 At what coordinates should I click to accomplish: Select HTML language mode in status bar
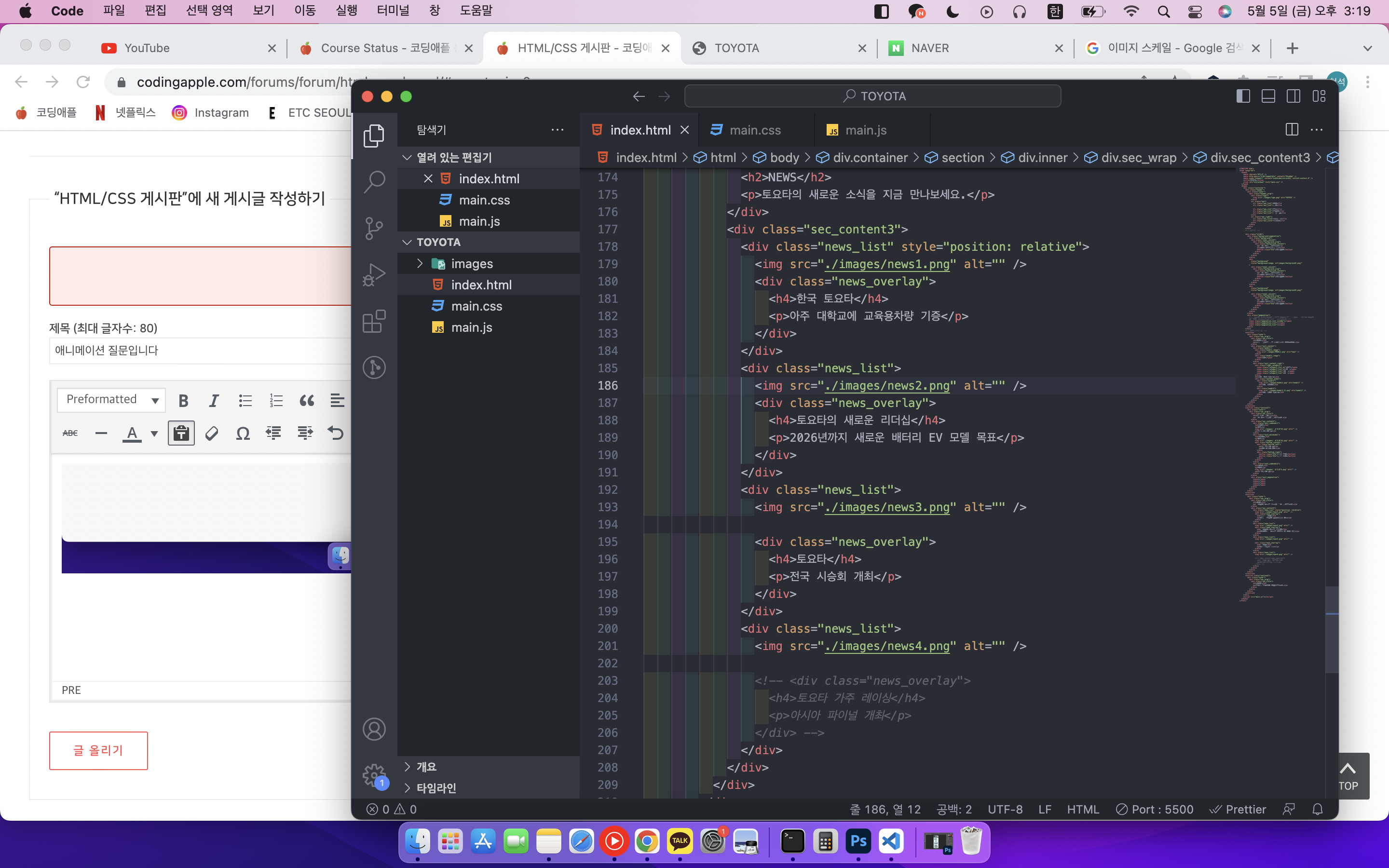tap(1082, 810)
